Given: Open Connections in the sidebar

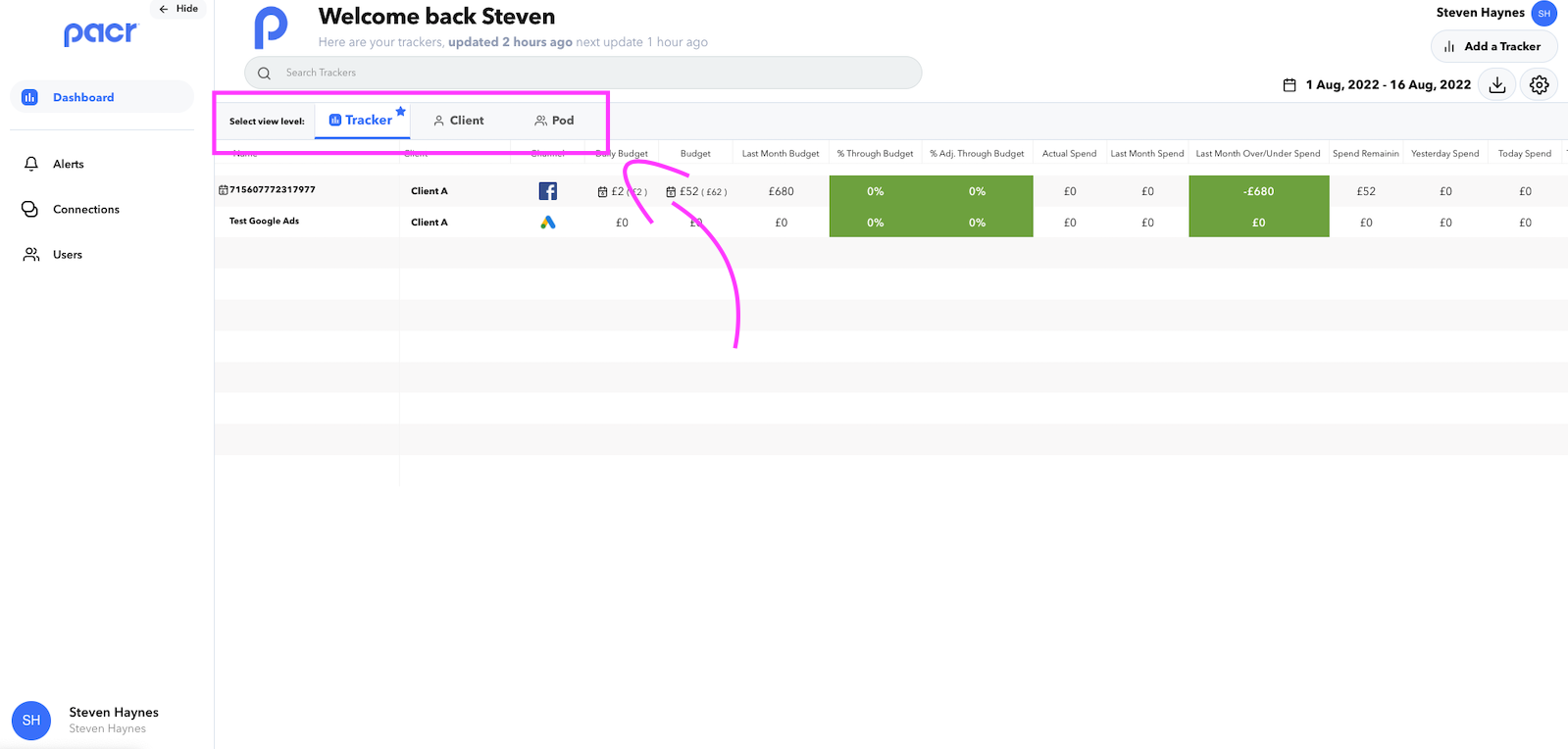Looking at the screenshot, I should [85, 209].
